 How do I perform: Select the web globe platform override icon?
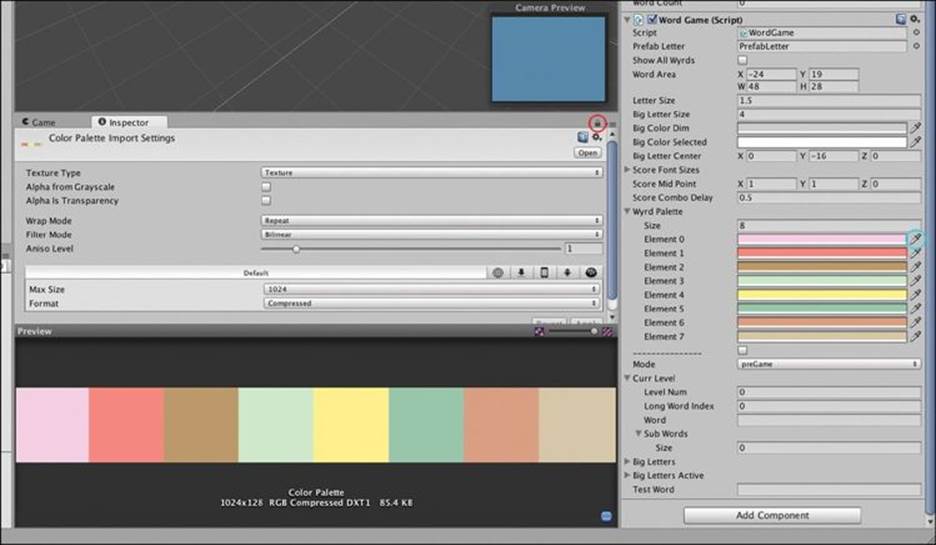[498, 273]
